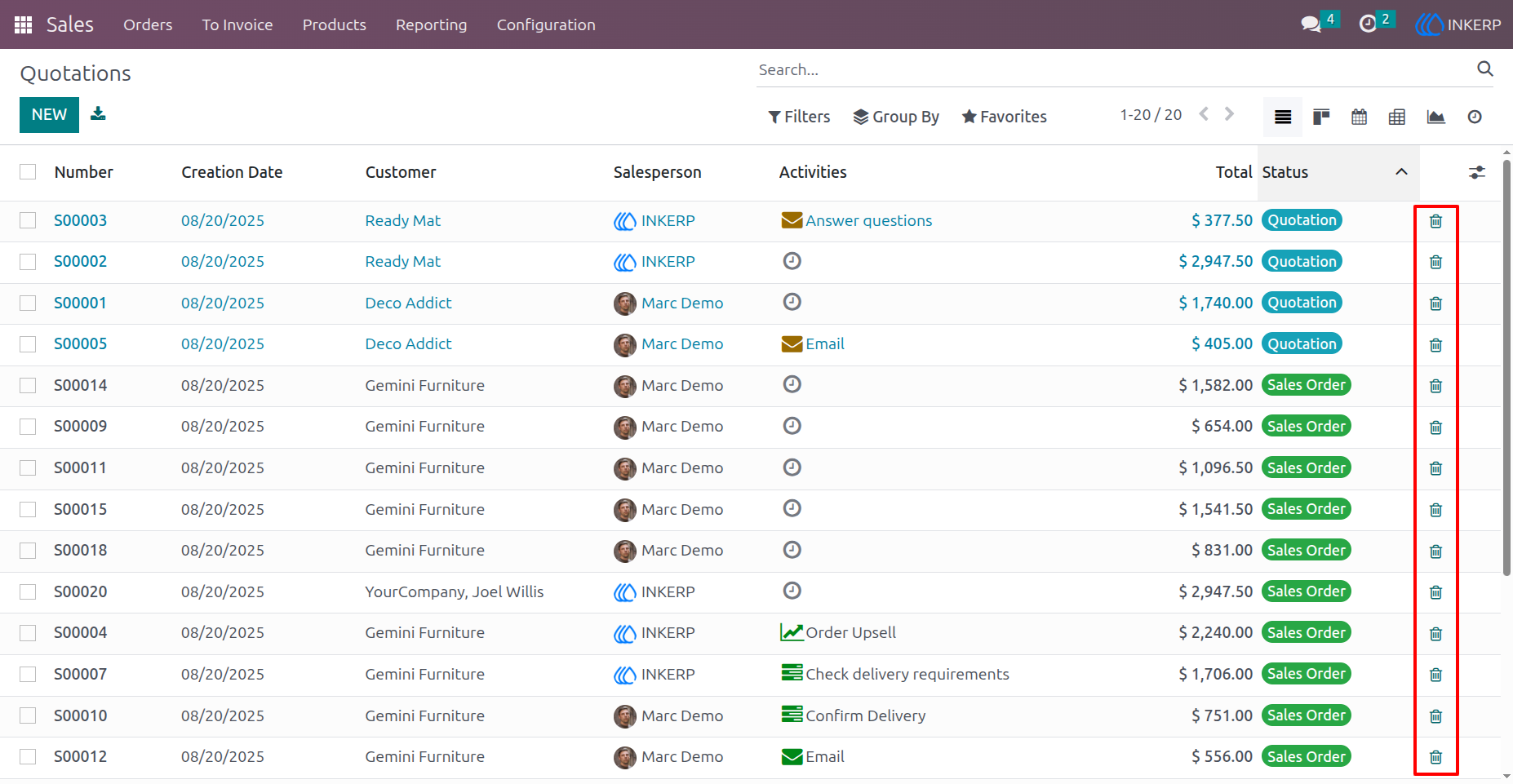Click the trash icon on the S00014 row
1513x784 pixels.
pyautogui.click(x=1436, y=386)
